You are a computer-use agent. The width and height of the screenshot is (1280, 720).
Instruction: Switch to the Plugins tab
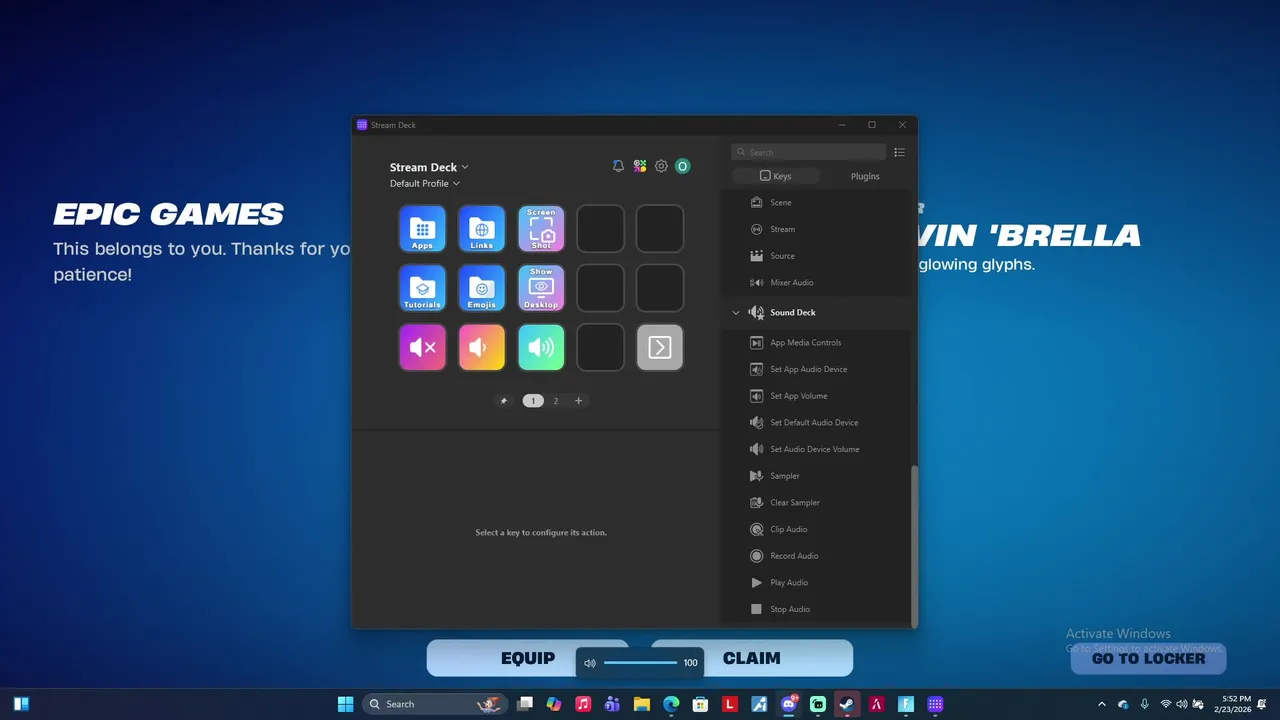865,176
